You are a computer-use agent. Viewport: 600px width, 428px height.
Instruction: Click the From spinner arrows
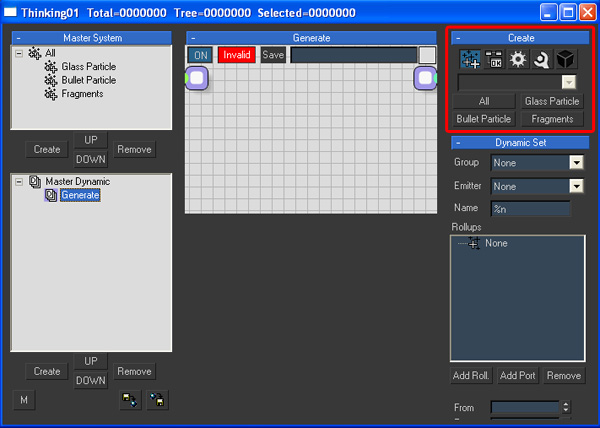(x=566, y=407)
